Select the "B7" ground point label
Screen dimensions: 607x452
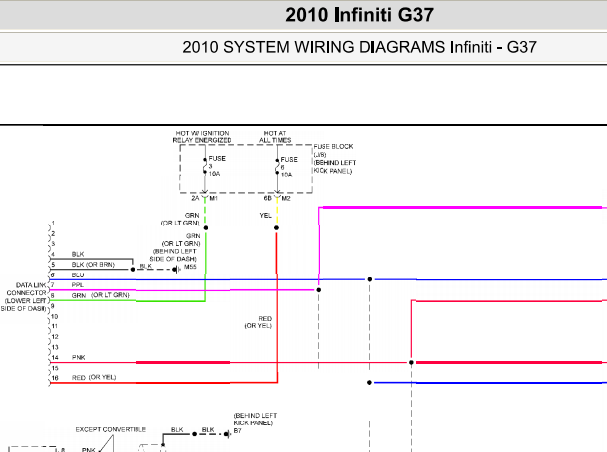click(237, 430)
